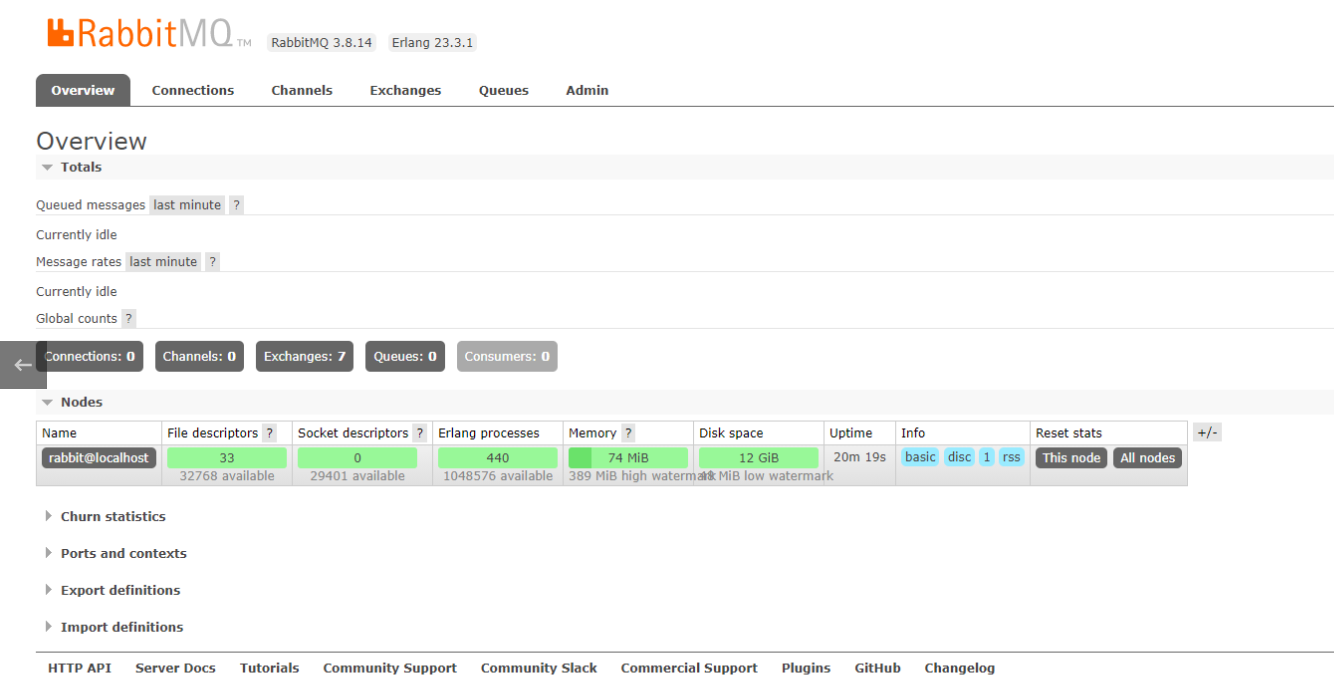Click the Queues: 0 count button

point(405,357)
